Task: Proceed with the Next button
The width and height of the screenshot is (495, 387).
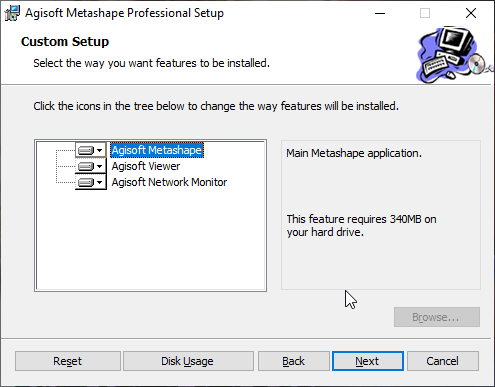Action: coord(368,361)
